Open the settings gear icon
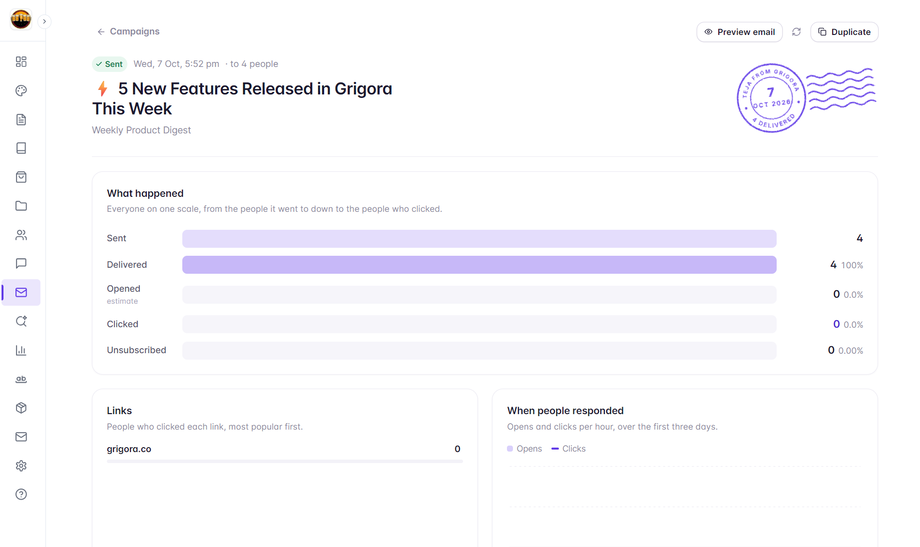 (21, 465)
